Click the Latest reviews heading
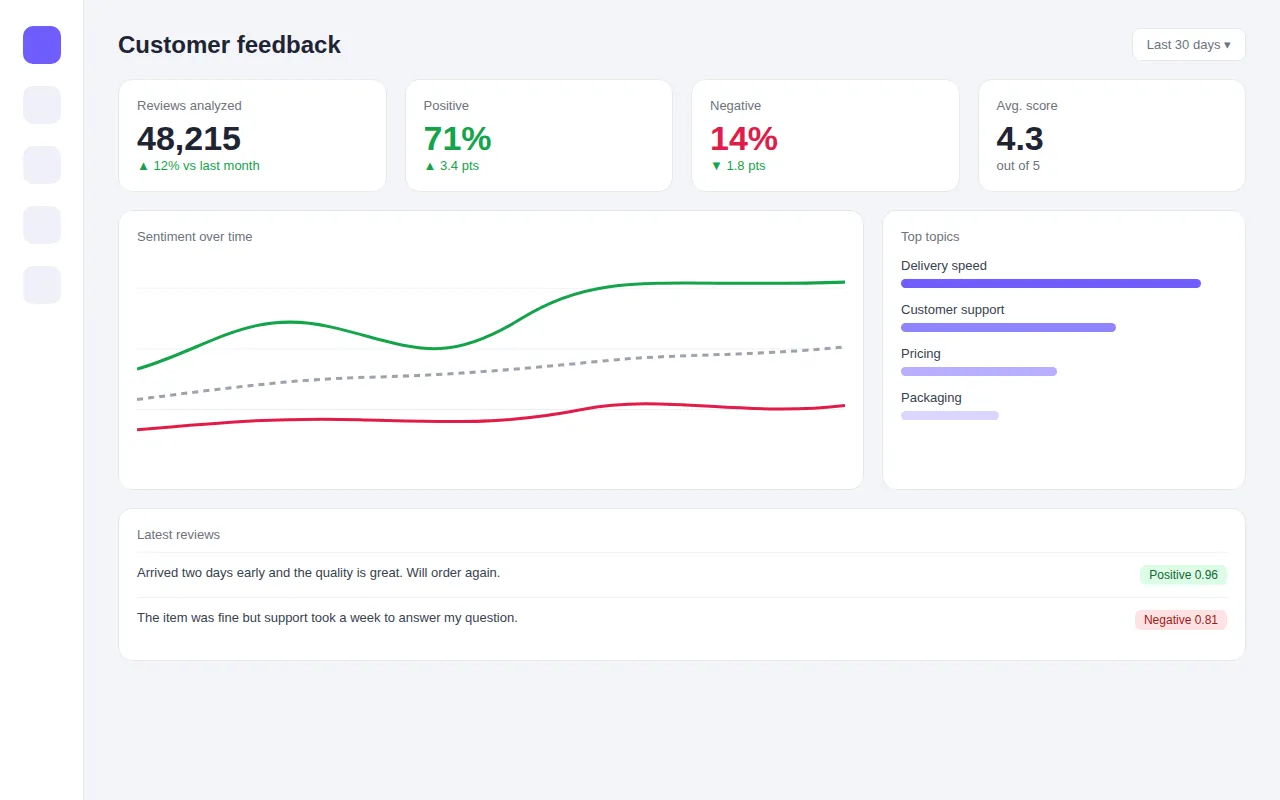This screenshot has width=1280, height=800. (x=178, y=535)
